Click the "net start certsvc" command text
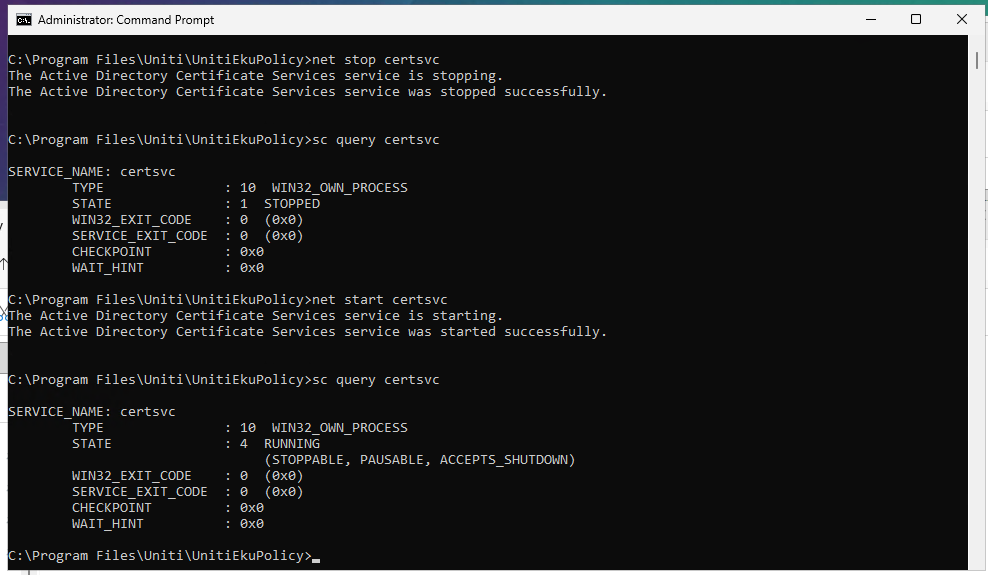Viewport: 988px width, 575px height. click(x=380, y=300)
